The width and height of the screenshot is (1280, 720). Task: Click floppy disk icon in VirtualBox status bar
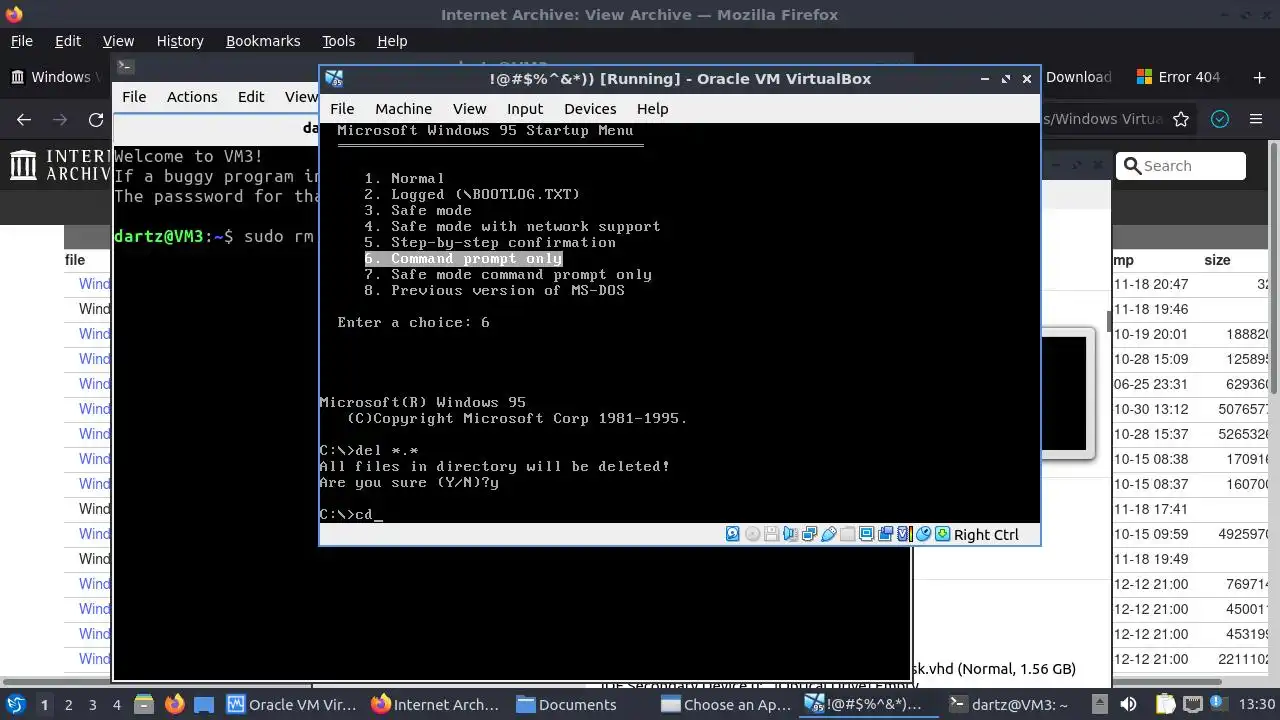click(x=771, y=534)
